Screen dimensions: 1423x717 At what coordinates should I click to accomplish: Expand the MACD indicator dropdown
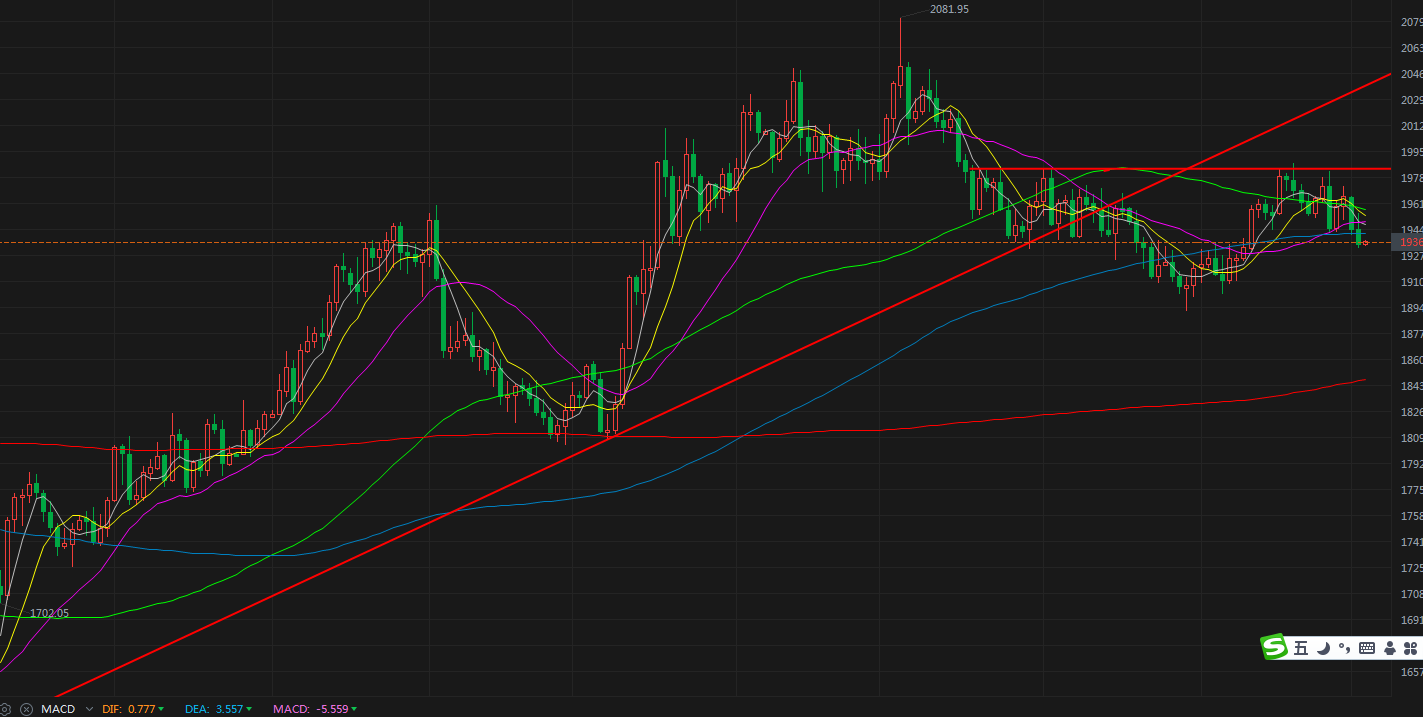pyautogui.click(x=89, y=709)
